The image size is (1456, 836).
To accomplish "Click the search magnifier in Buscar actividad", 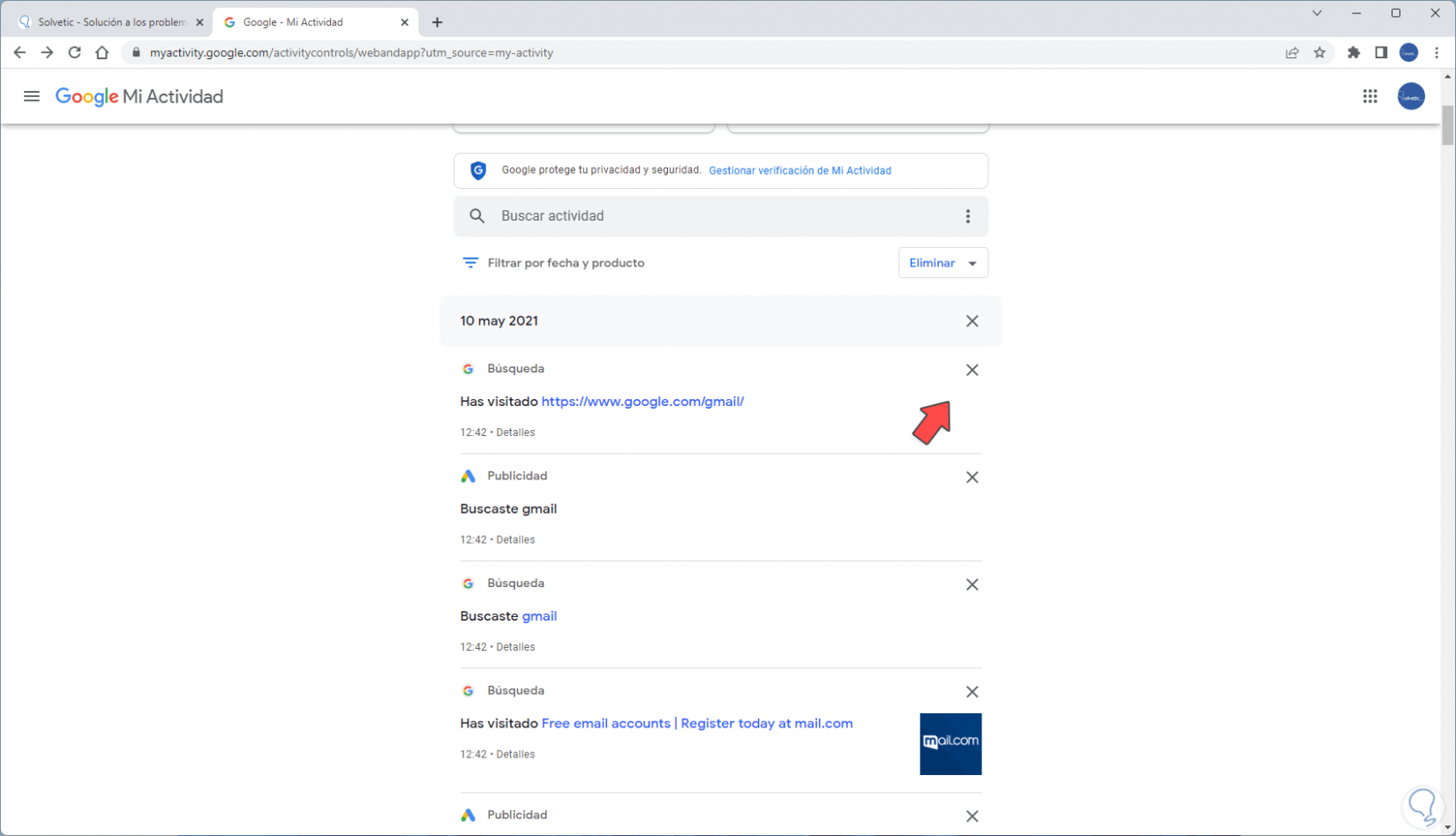I will point(477,216).
